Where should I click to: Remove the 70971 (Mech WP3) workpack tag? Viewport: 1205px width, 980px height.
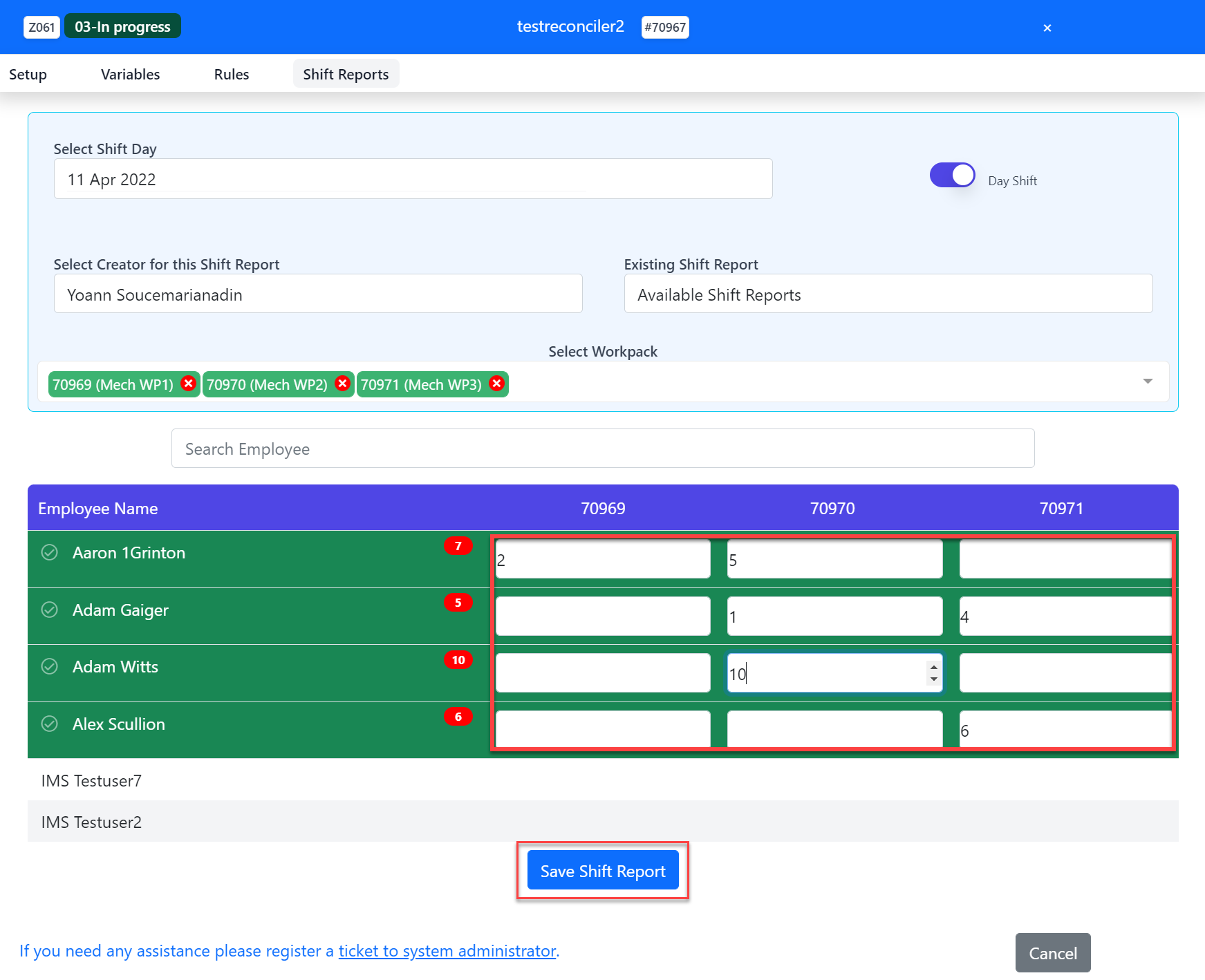496,384
